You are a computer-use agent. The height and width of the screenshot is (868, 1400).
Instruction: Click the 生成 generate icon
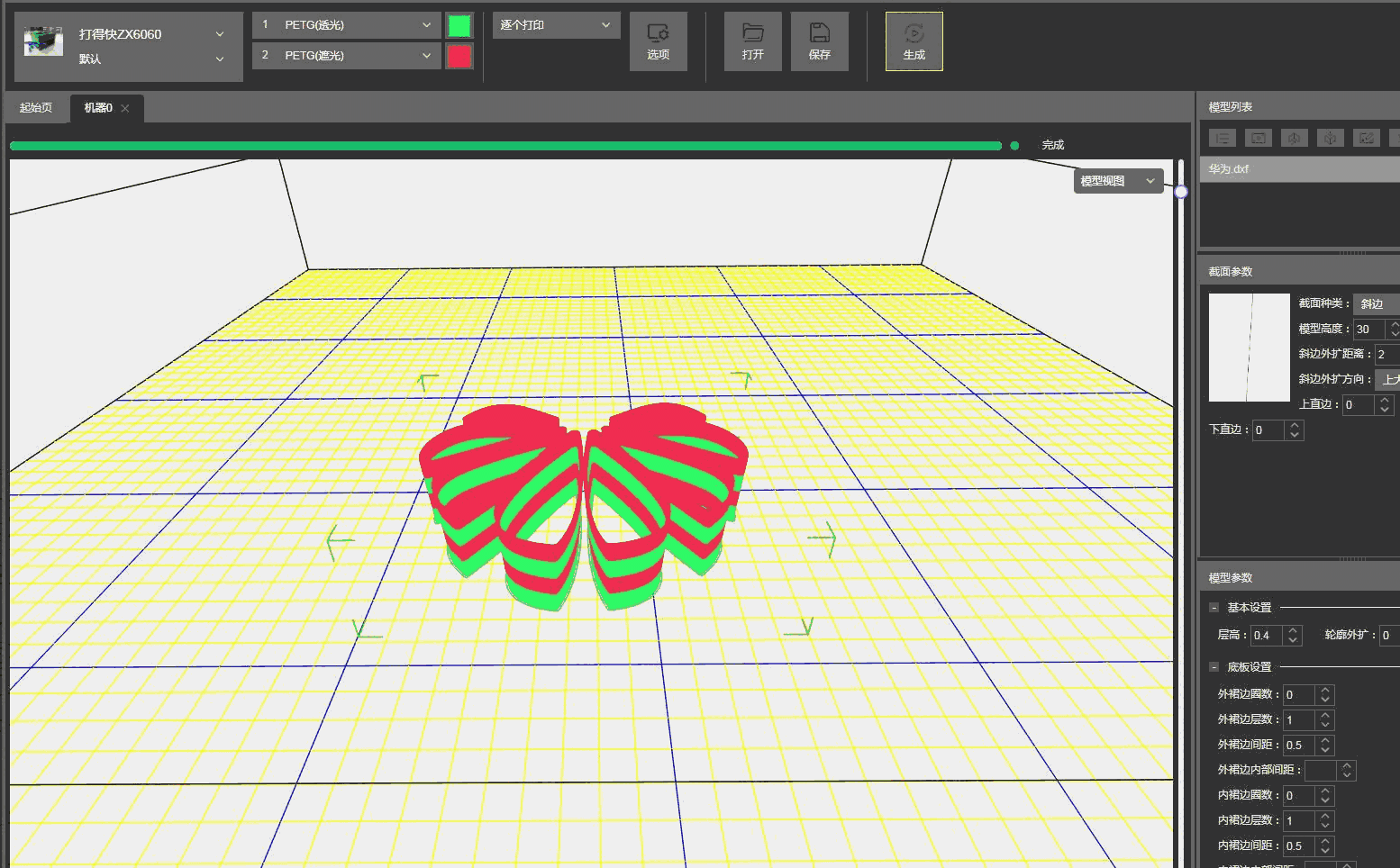(x=914, y=41)
